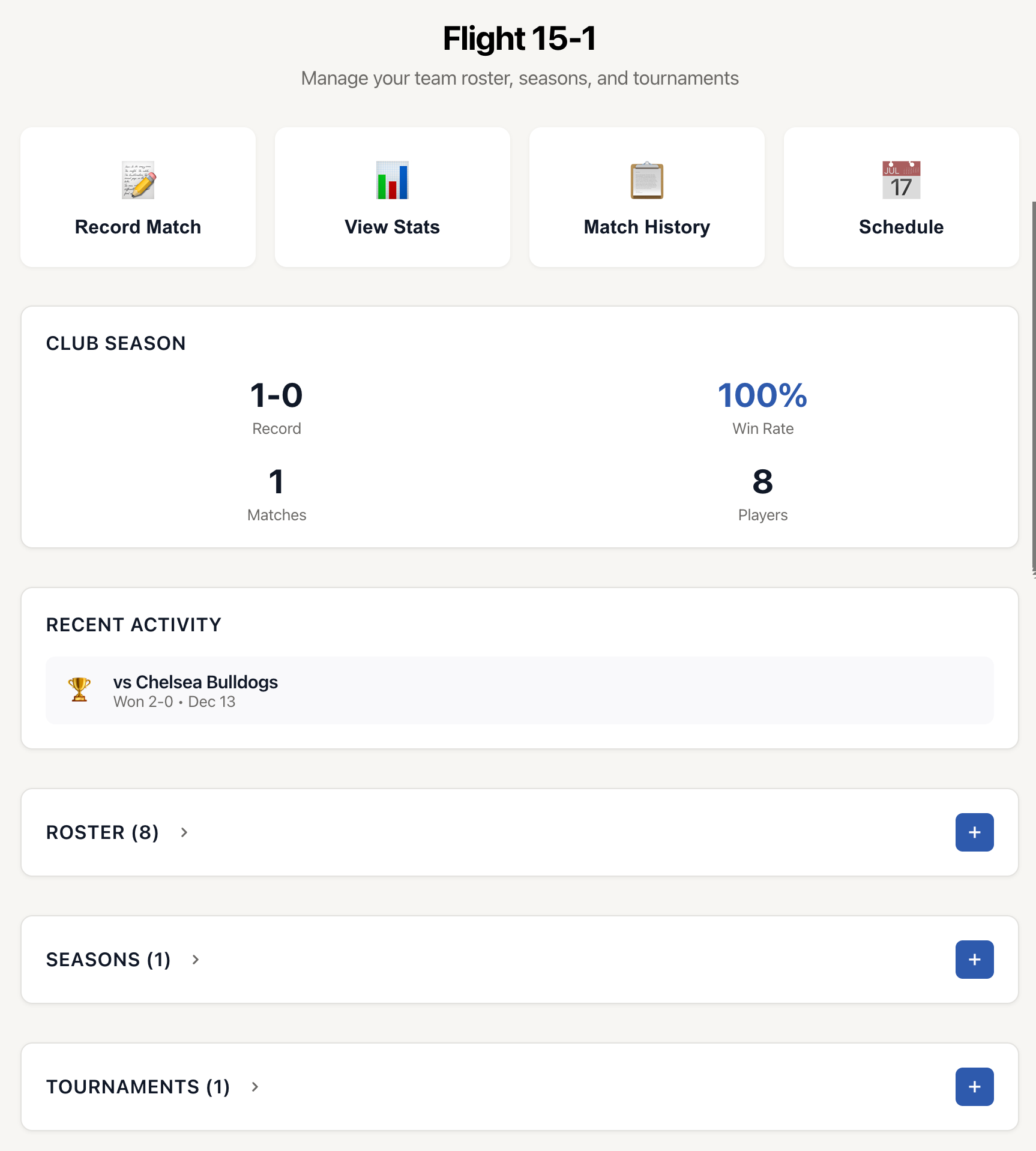This screenshot has height=1151, width=1036.
Task: Open the Record Match pencil icon
Action: click(138, 180)
